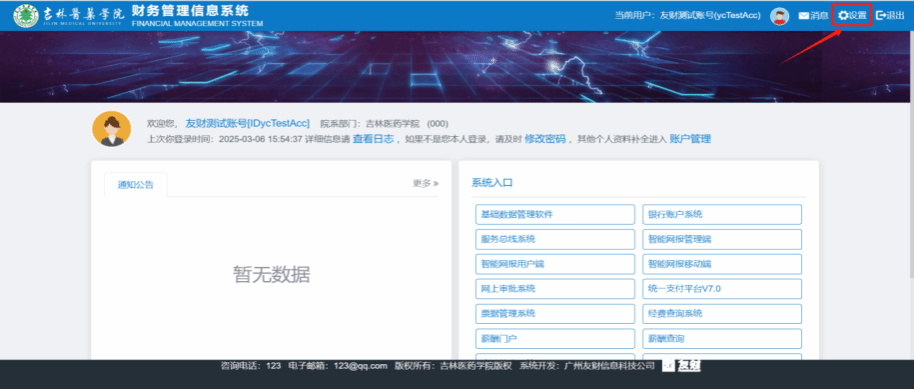Screen dimensions: 914x389
Task: Click the 财务管理信息系统 title
Action: pyautogui.click(x=190, y=10)
